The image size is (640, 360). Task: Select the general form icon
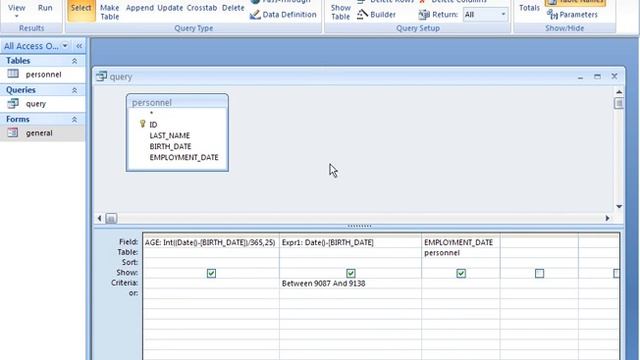pos(13,133)
